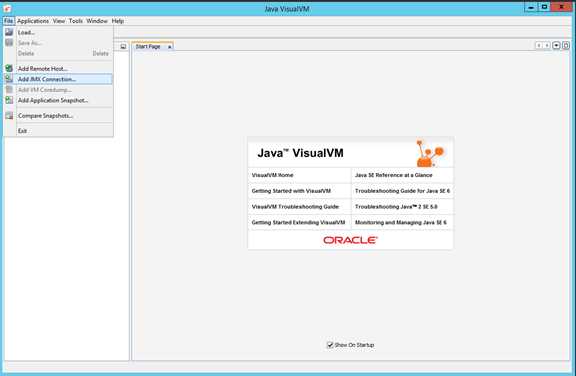The height and width of the screenshot is (376, 576).
Task: Toggle the Show On Startup checkbox
Action: [330, 345]
